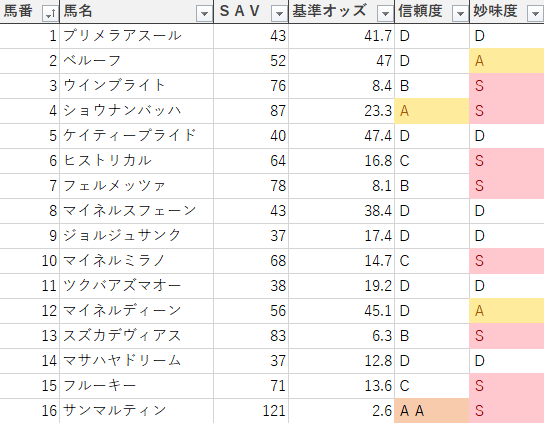Select the SAV cell showing 87
Viewport: 544px width, 423px height.
pyautogui.click(x=251, y=111)
